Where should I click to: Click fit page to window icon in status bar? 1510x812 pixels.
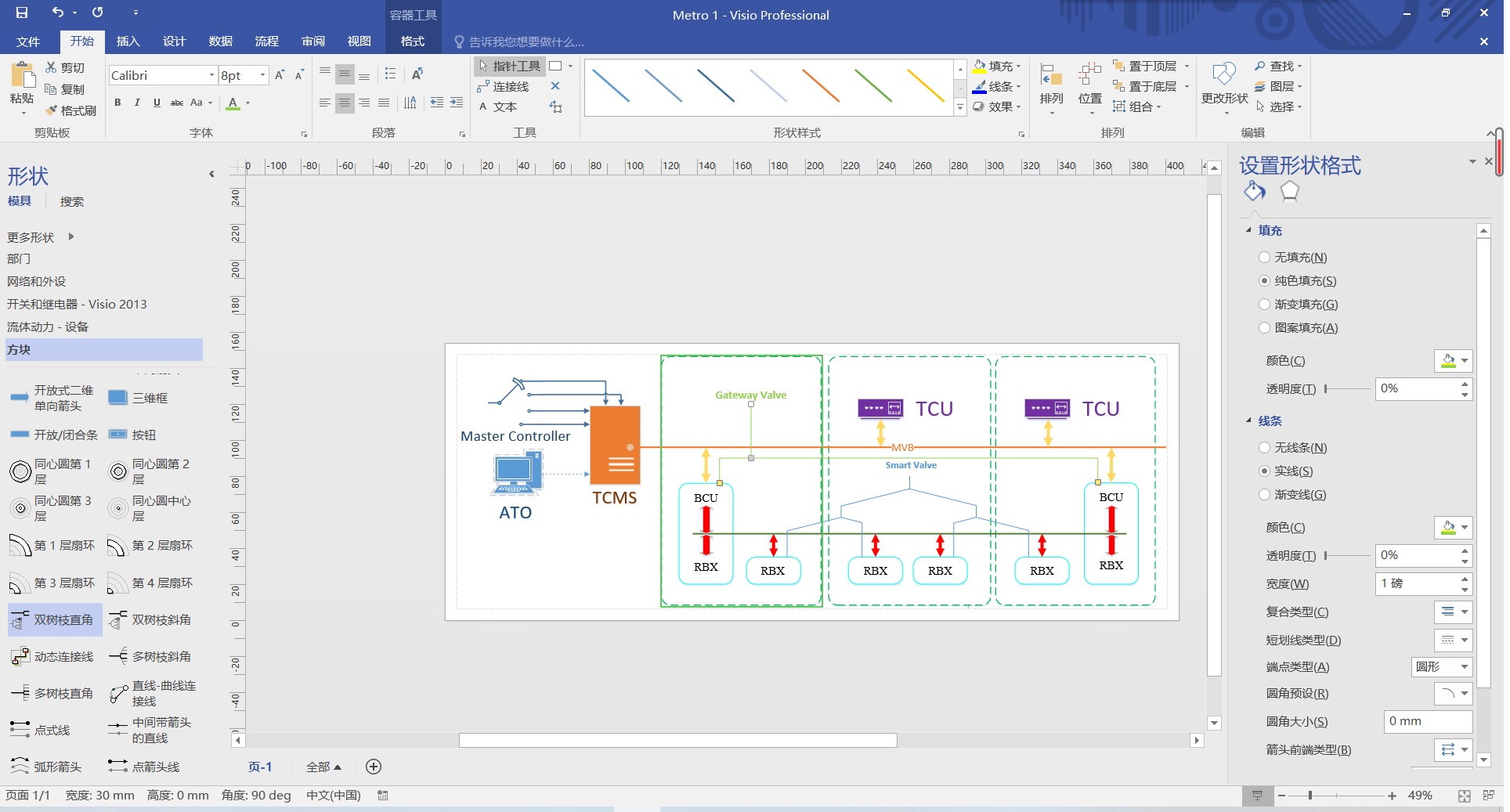click(x=1464, y=796)
